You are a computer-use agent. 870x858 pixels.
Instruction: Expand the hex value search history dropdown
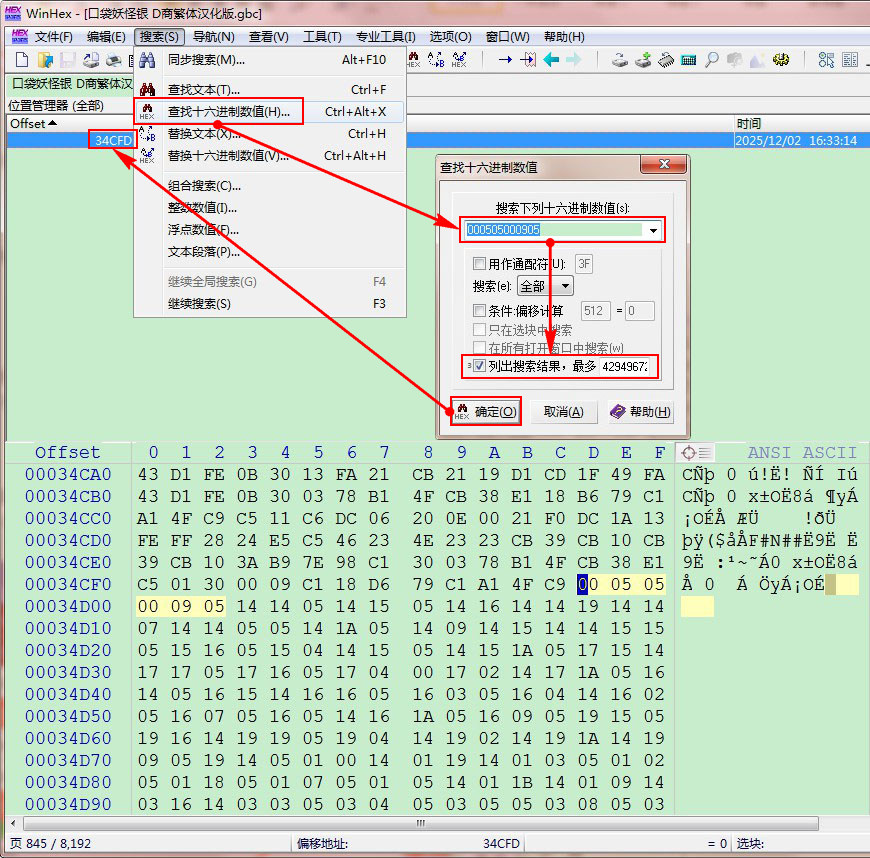653,230
